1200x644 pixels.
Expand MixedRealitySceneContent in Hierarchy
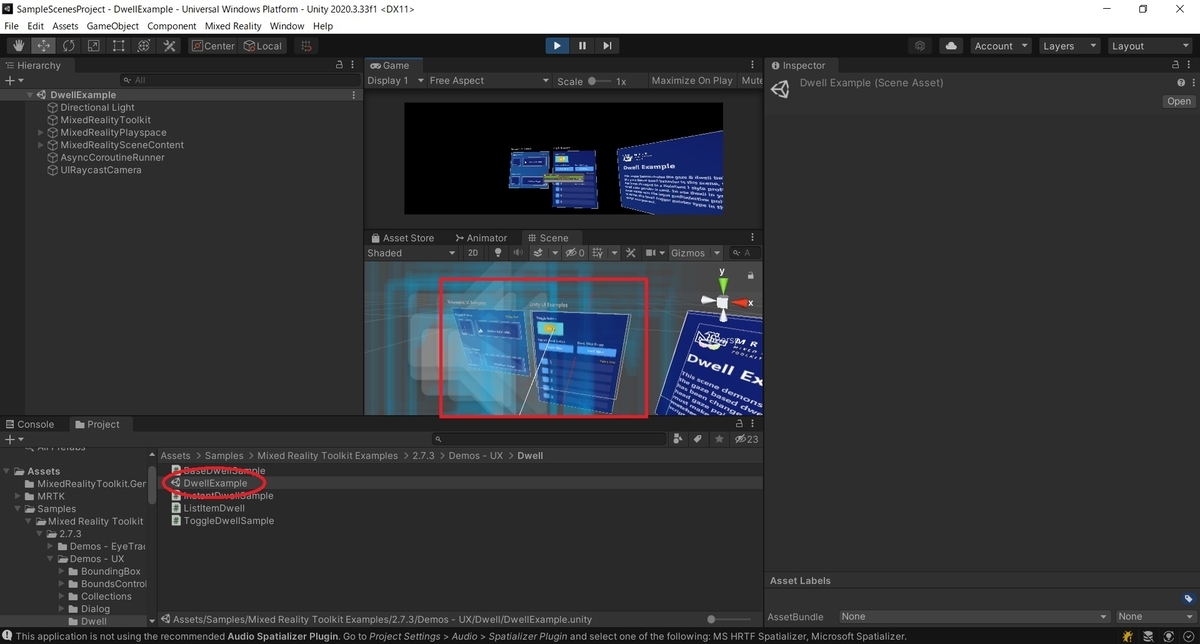tap(41, 145)
